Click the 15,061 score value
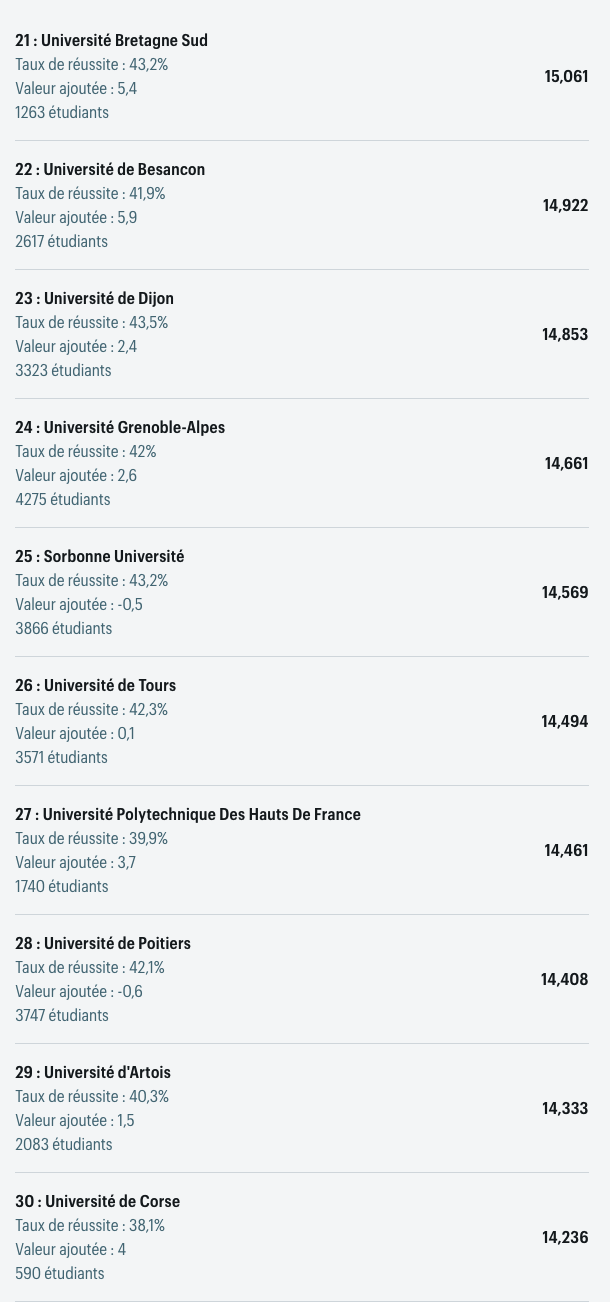The width and height of the screenshot is (610, 1302). [566, 77]
